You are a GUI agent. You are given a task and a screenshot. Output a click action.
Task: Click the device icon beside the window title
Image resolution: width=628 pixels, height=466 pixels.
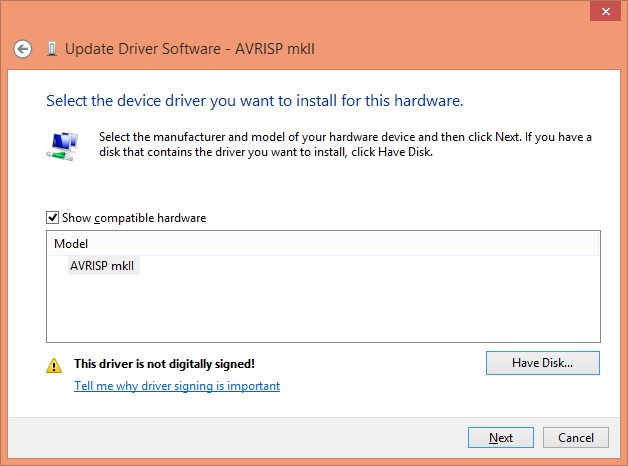click(x=52, y=49)
